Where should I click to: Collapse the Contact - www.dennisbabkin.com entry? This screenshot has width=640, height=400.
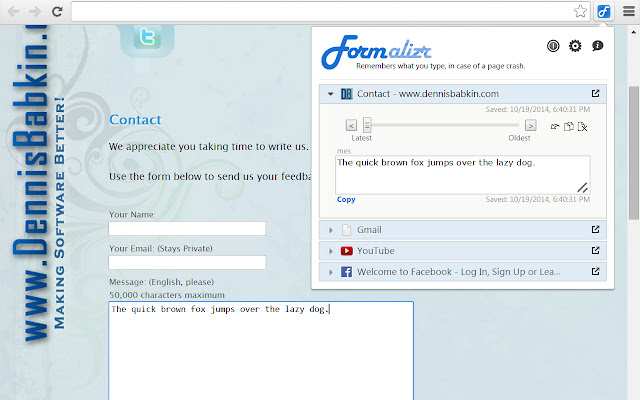point(330,94)
